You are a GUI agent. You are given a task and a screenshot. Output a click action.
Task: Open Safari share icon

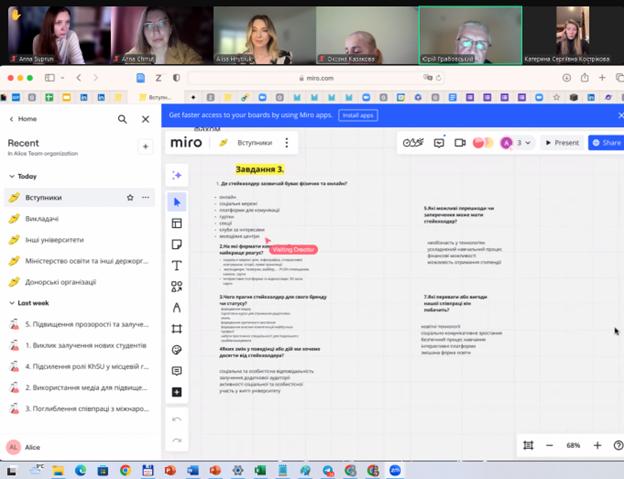(x=584, y=78)
